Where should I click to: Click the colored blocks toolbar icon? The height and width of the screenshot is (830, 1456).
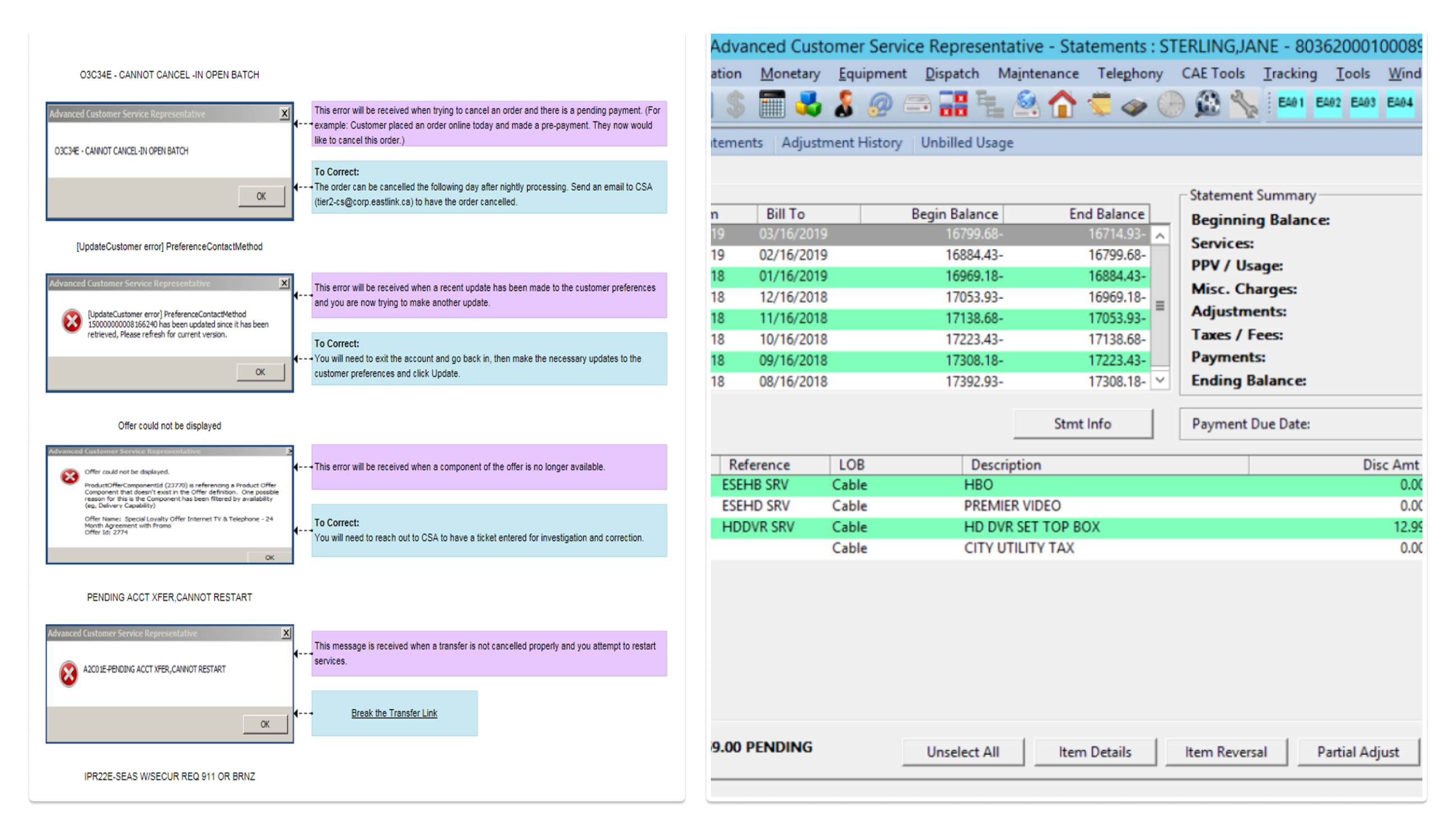coord(807,104)
